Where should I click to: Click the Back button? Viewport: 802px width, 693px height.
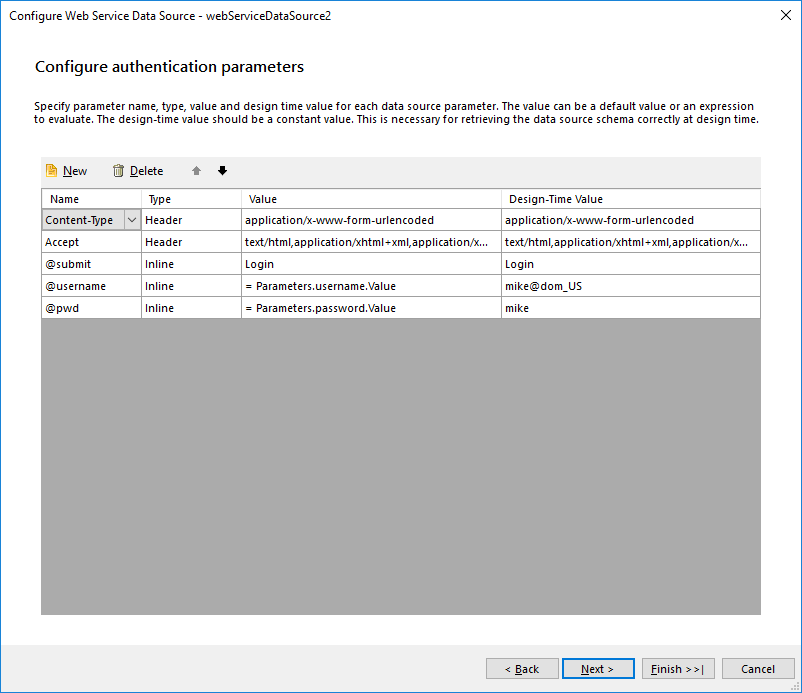(522, 668)
